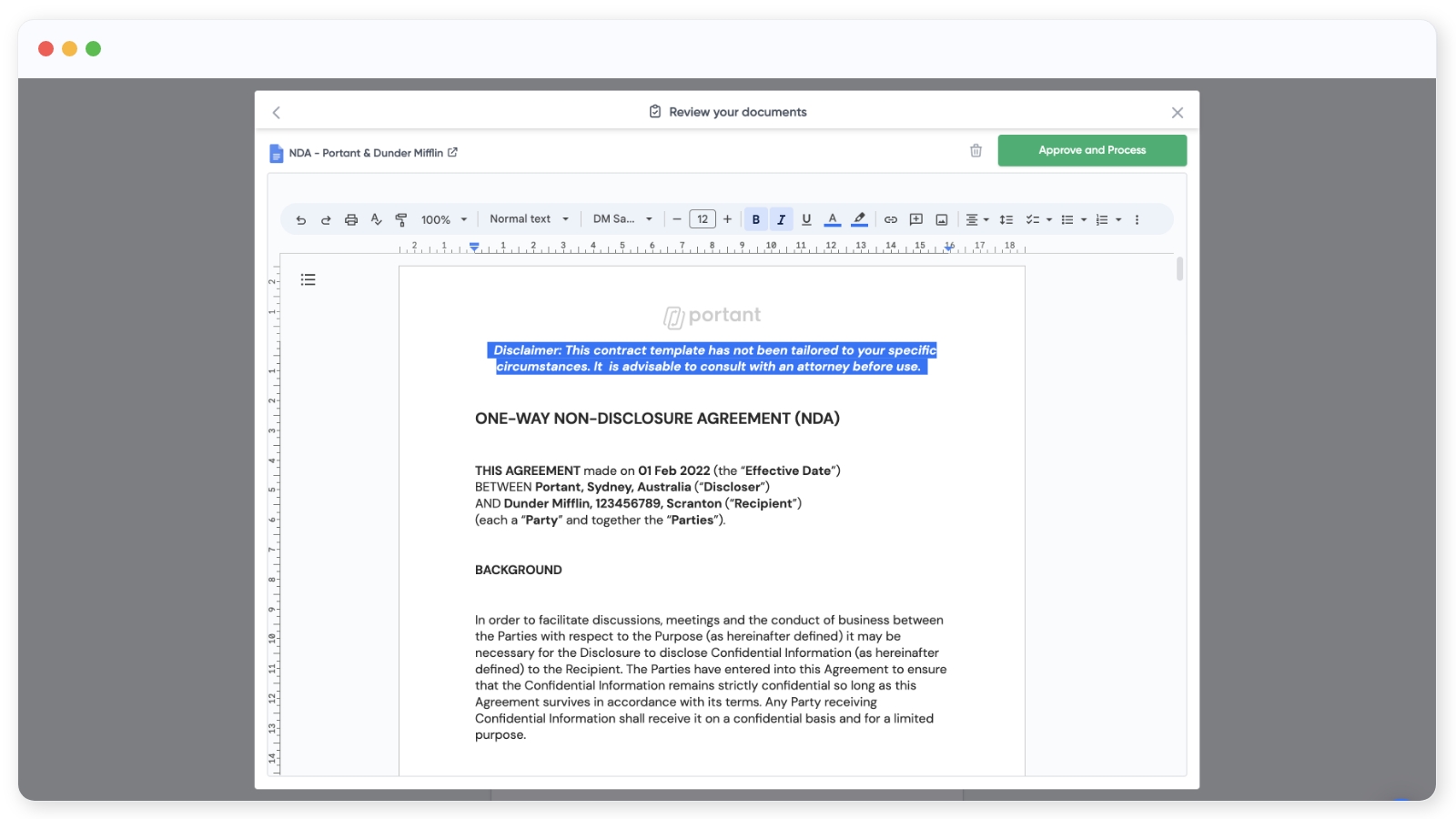Screen dimensions: 1456x819
Task: Open the document outline icon
Action: click(308, 280)
